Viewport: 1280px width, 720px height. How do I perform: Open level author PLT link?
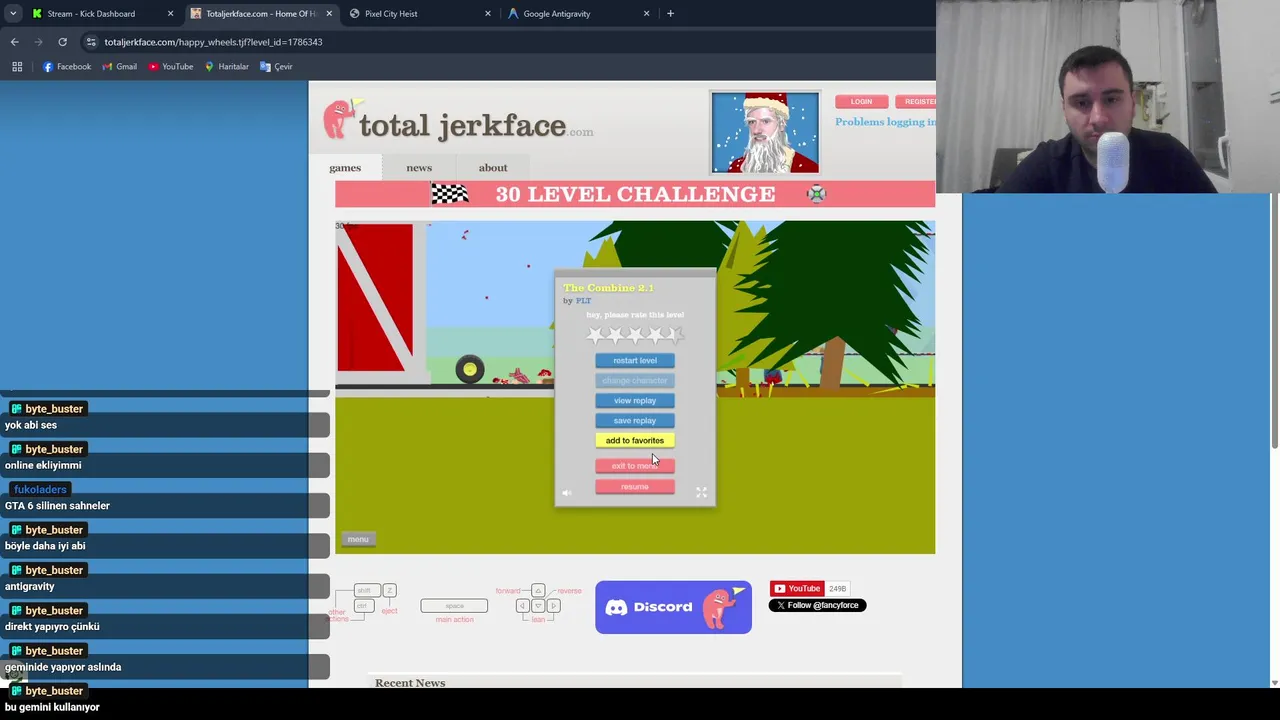pyautogui.click(x=583, y=301)
